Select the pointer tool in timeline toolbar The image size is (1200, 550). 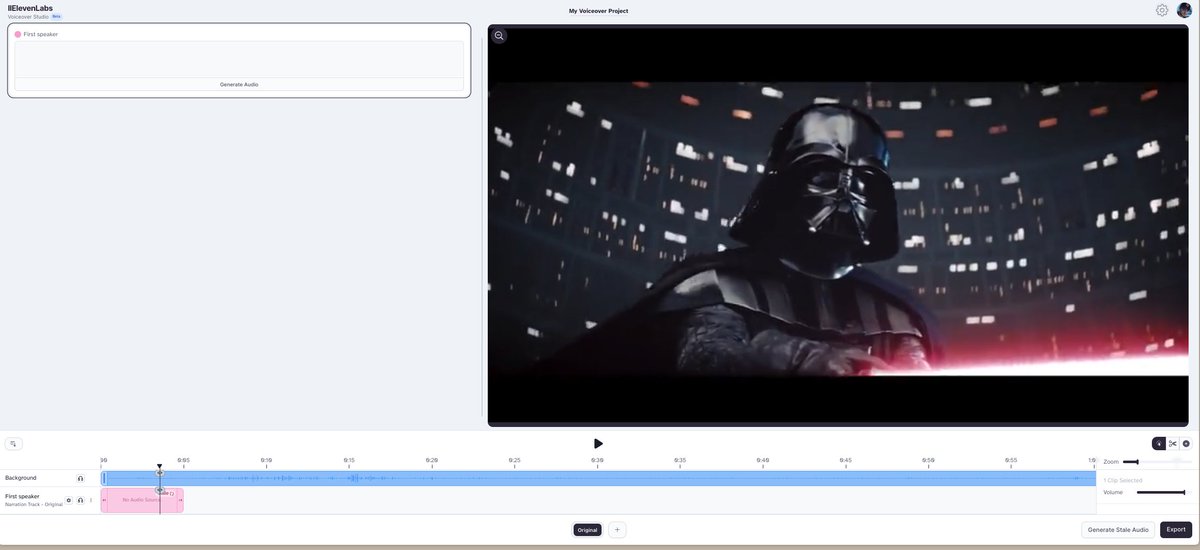click(1159, 443)
